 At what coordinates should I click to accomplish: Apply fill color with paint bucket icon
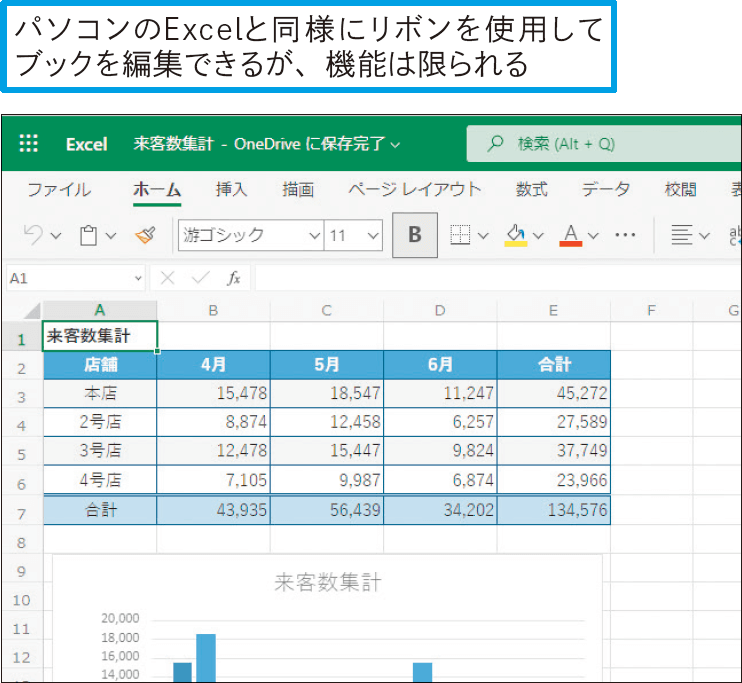[516, 235]
